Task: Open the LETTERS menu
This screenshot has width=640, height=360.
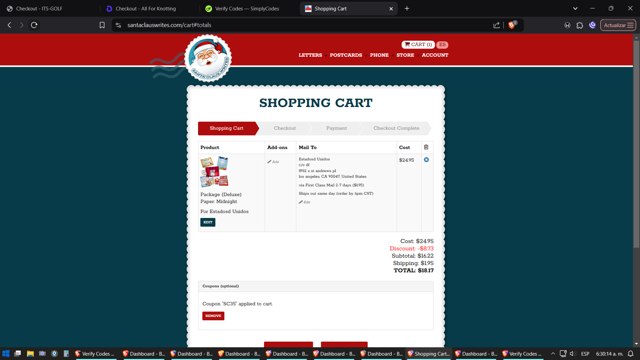Action: 310,55
